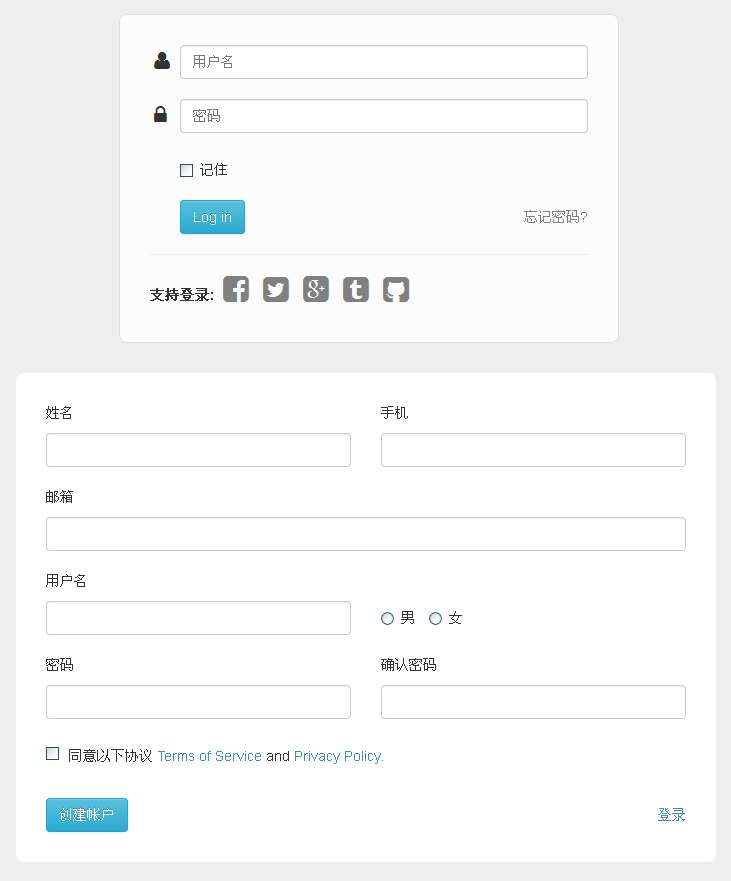Click the 邮箱 input field
The width and height of the screenshot is (731, 881).
coord(365,534)
